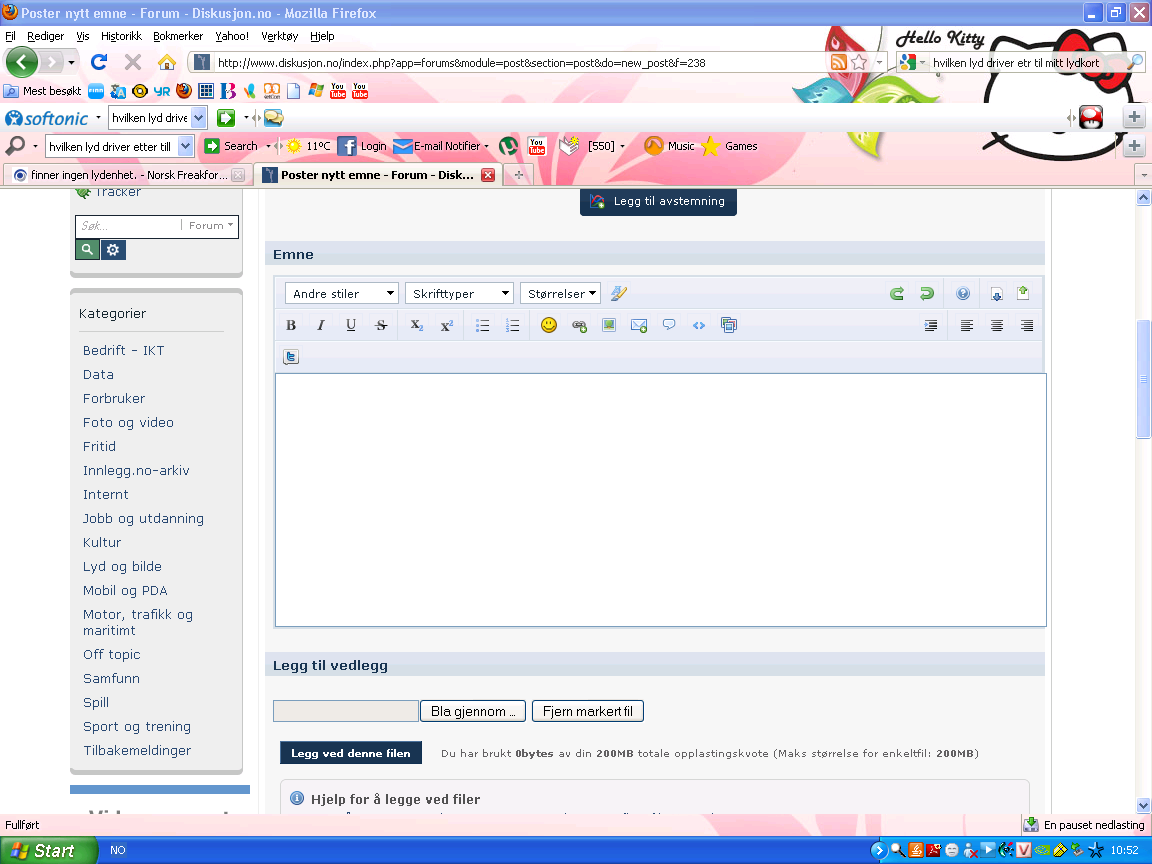Viewport: 1152px width, 864px height.
Task: Toggle underline text formatting
Action: (x=351, y=325)
